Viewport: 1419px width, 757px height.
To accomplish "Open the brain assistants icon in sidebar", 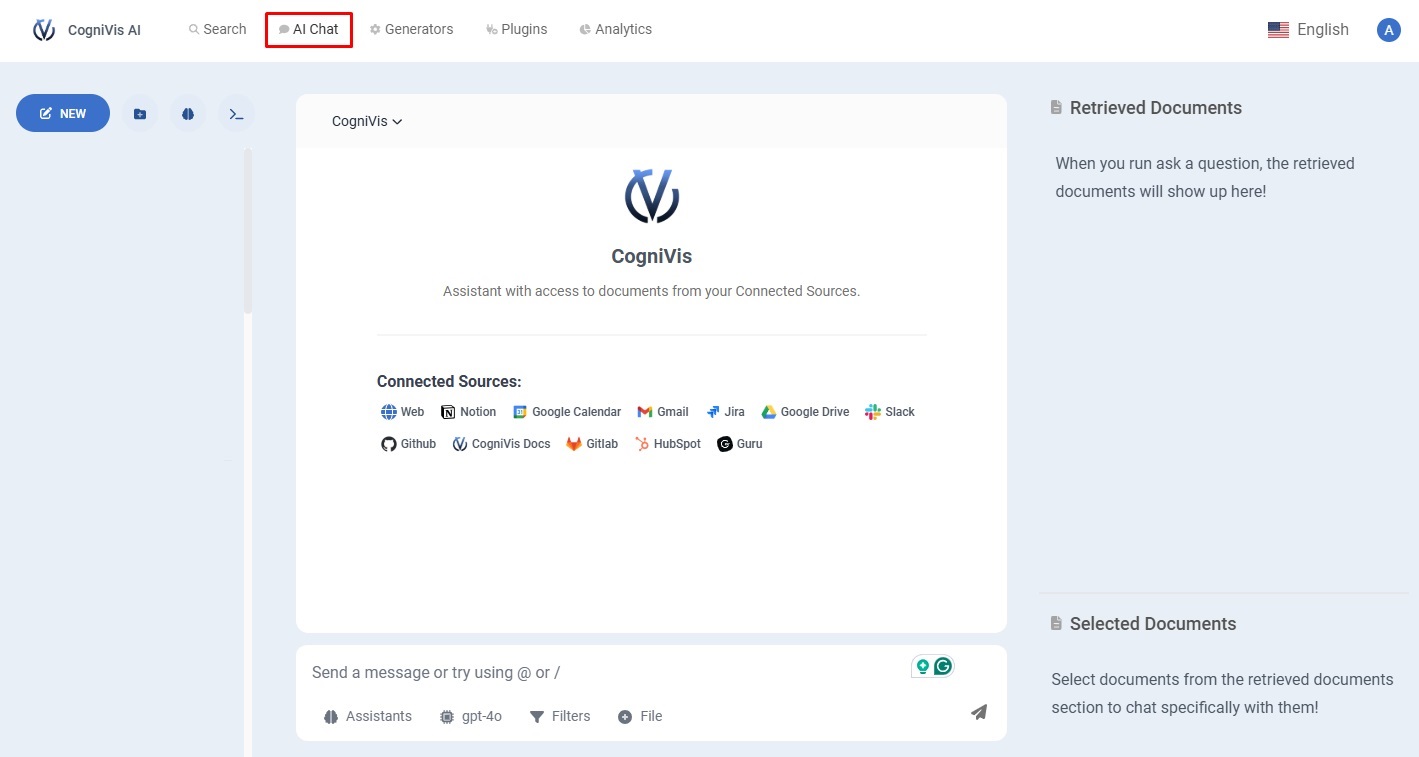I will tap(188, 114).
